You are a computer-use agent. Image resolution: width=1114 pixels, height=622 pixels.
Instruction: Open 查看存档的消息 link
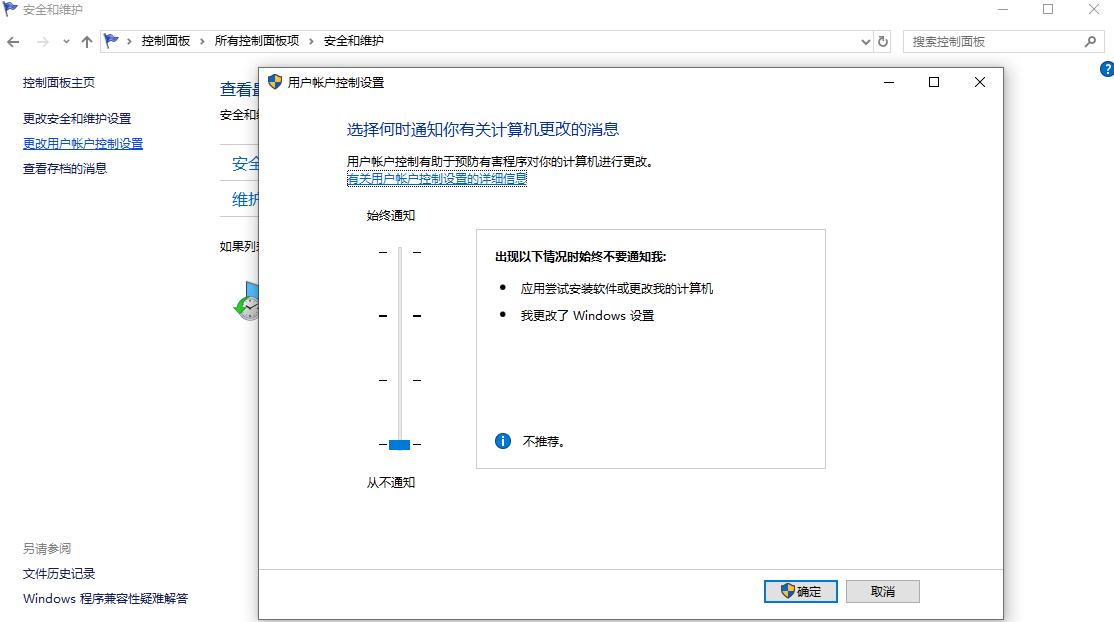click(x=65, y=168)
